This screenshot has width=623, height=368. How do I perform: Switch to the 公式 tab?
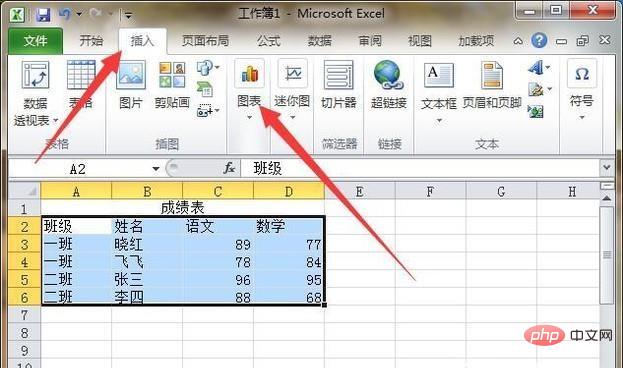tap(268, 41)
